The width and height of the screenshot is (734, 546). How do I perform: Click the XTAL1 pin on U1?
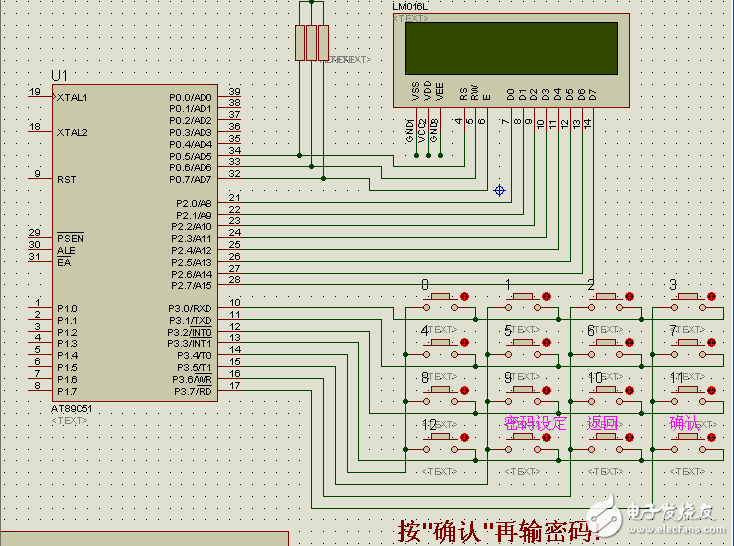(40, 97)
